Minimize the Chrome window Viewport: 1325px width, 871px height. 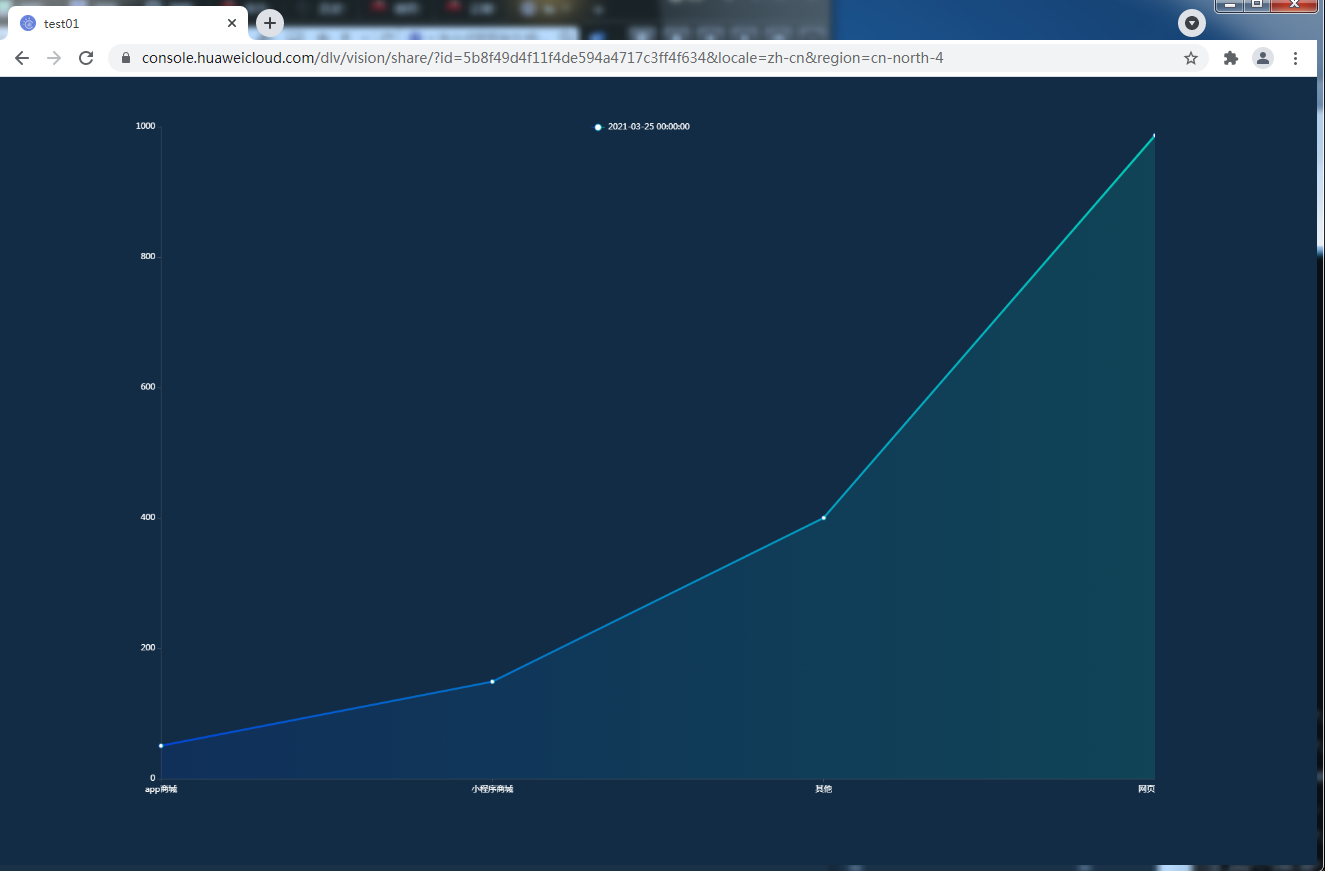[x=1230, y=5]
